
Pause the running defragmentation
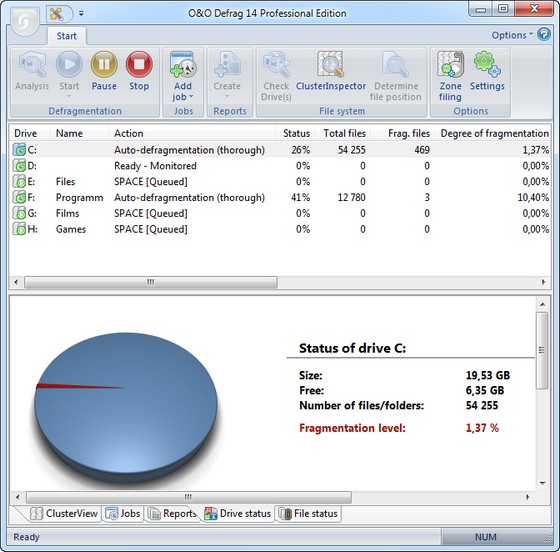pos(104,71)
